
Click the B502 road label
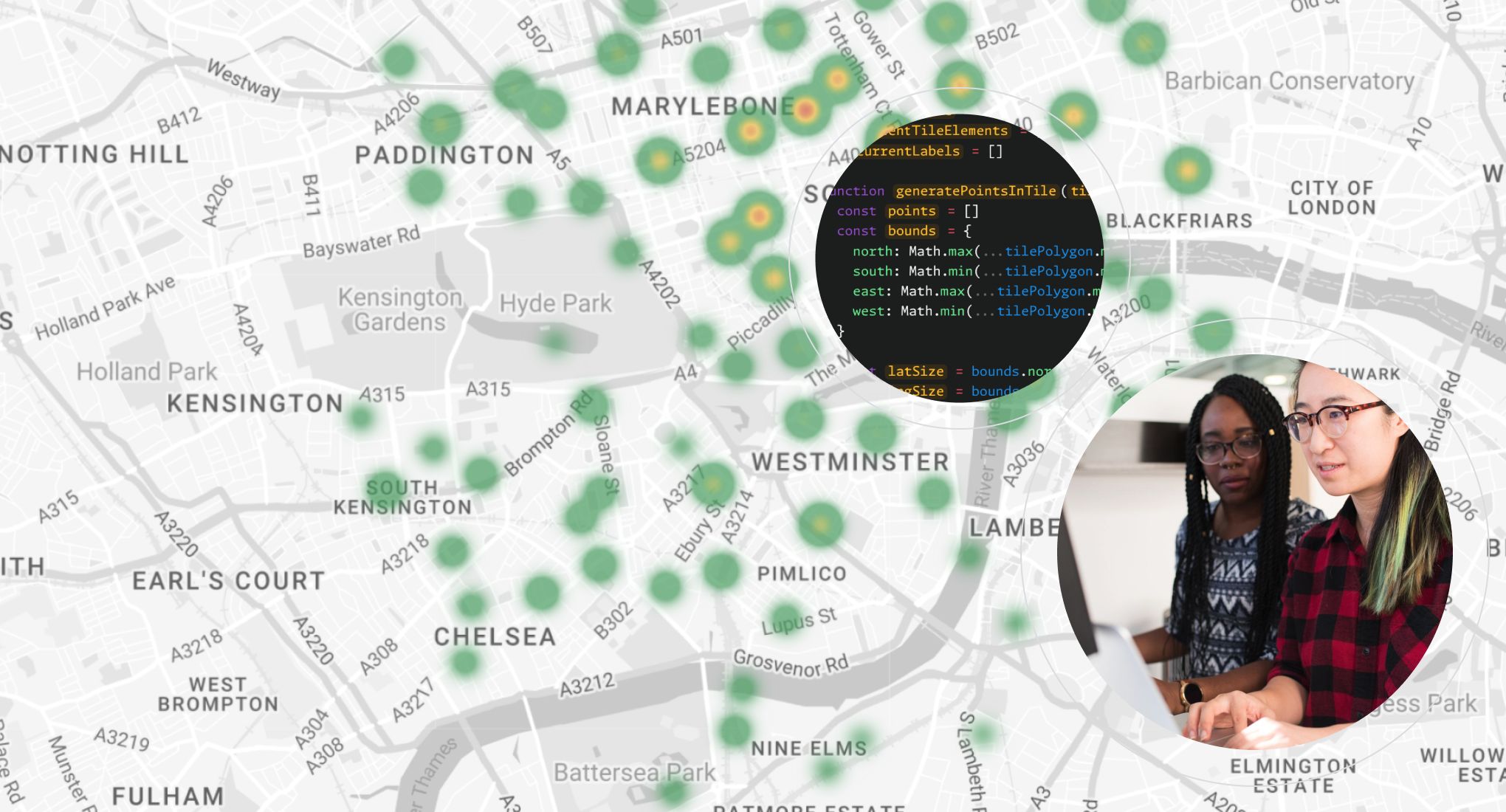[x=997, y=36]
